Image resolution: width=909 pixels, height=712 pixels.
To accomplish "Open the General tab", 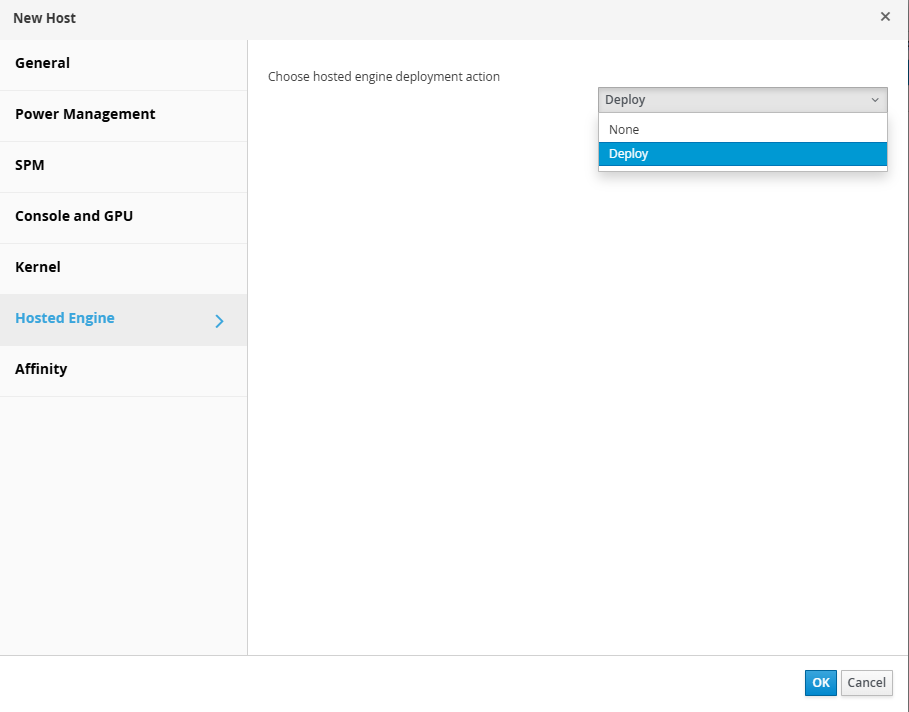I will coord(43,63).
